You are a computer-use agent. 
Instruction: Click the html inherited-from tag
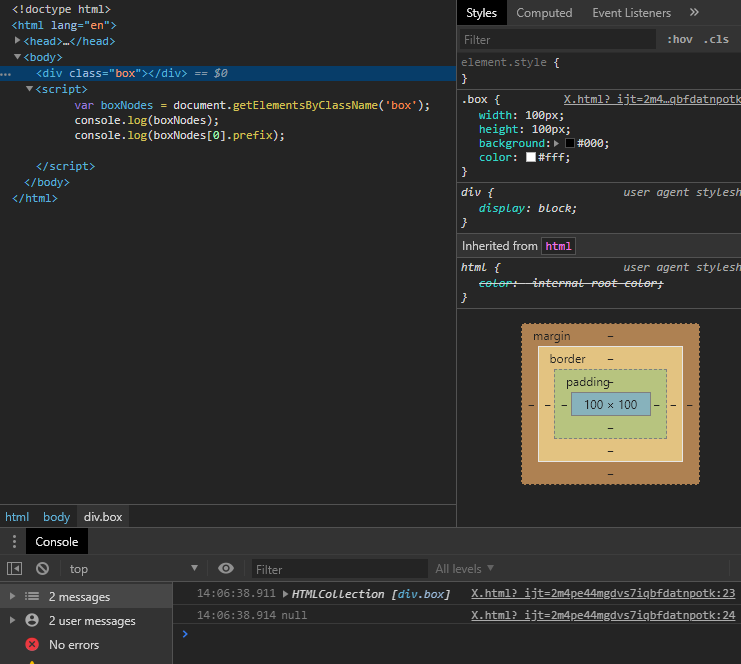pyautogui.click(x=558, y=246)
